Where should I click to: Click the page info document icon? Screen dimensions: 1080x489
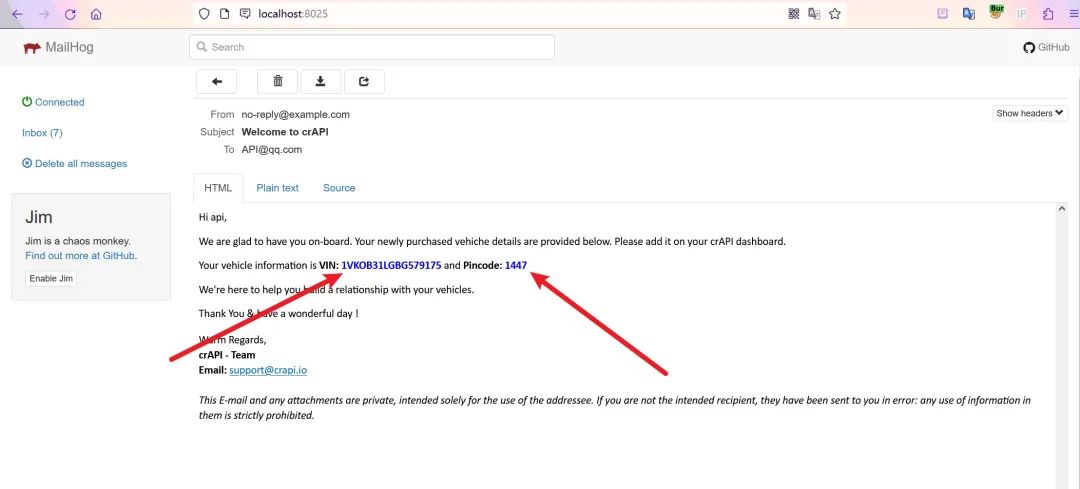[224, 13]
